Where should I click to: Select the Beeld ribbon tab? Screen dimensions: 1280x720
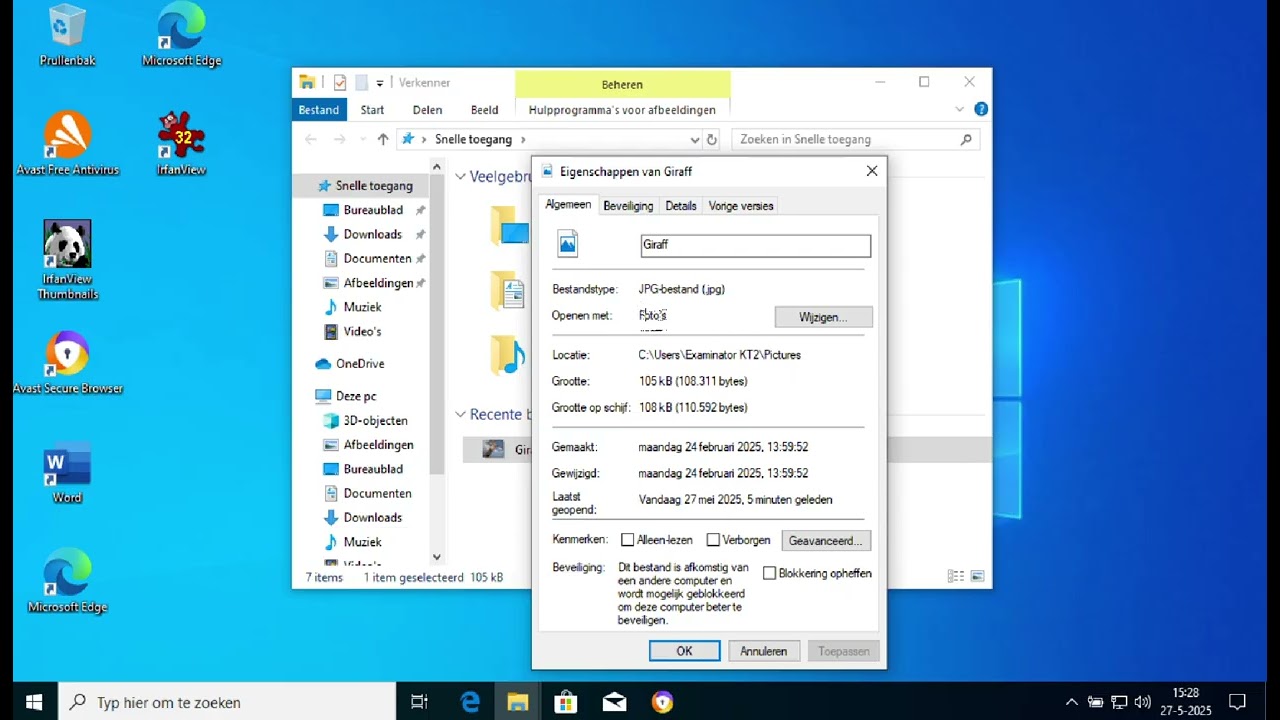(484, 110)
